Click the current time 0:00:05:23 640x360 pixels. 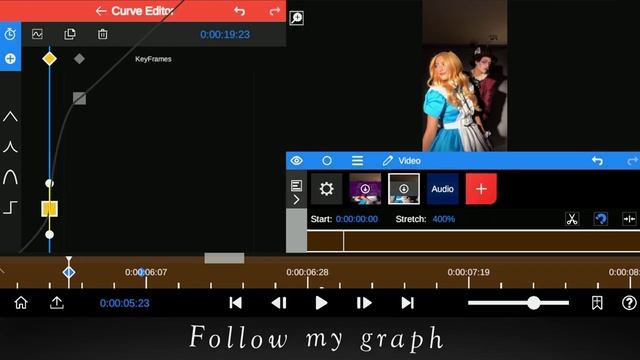click(x=124, y=303)
